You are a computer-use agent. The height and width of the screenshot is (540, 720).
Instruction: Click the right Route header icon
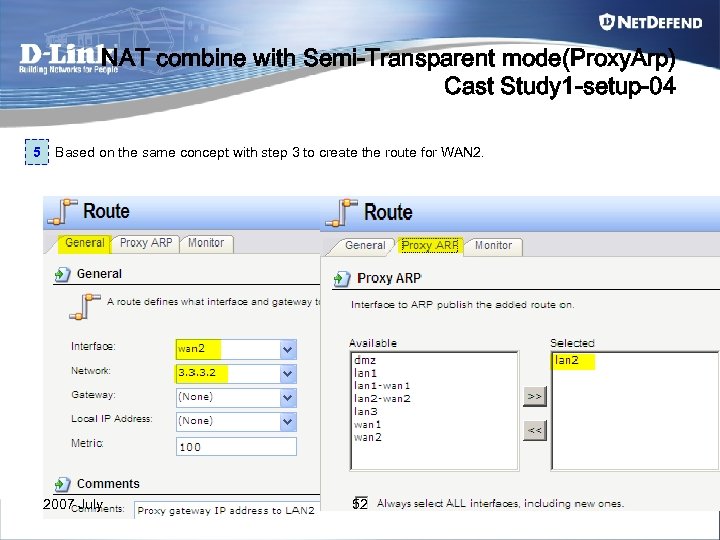click(x=341, y=213)
